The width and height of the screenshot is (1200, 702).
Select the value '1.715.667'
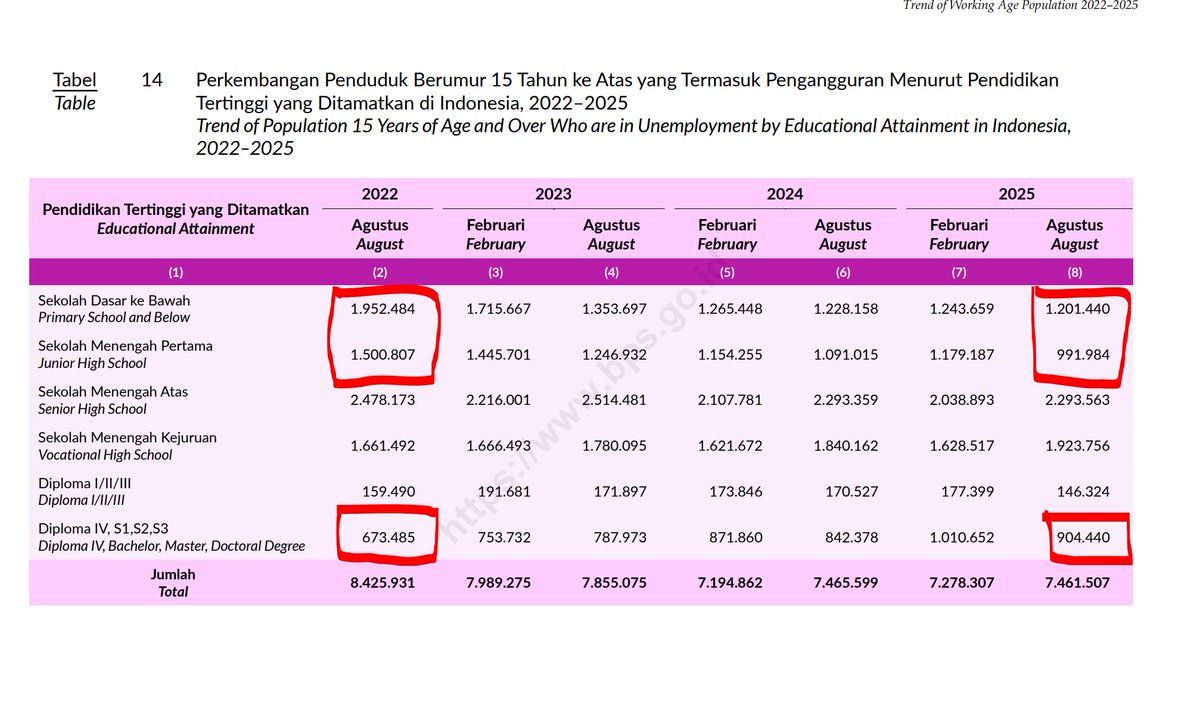coord(498,309)
